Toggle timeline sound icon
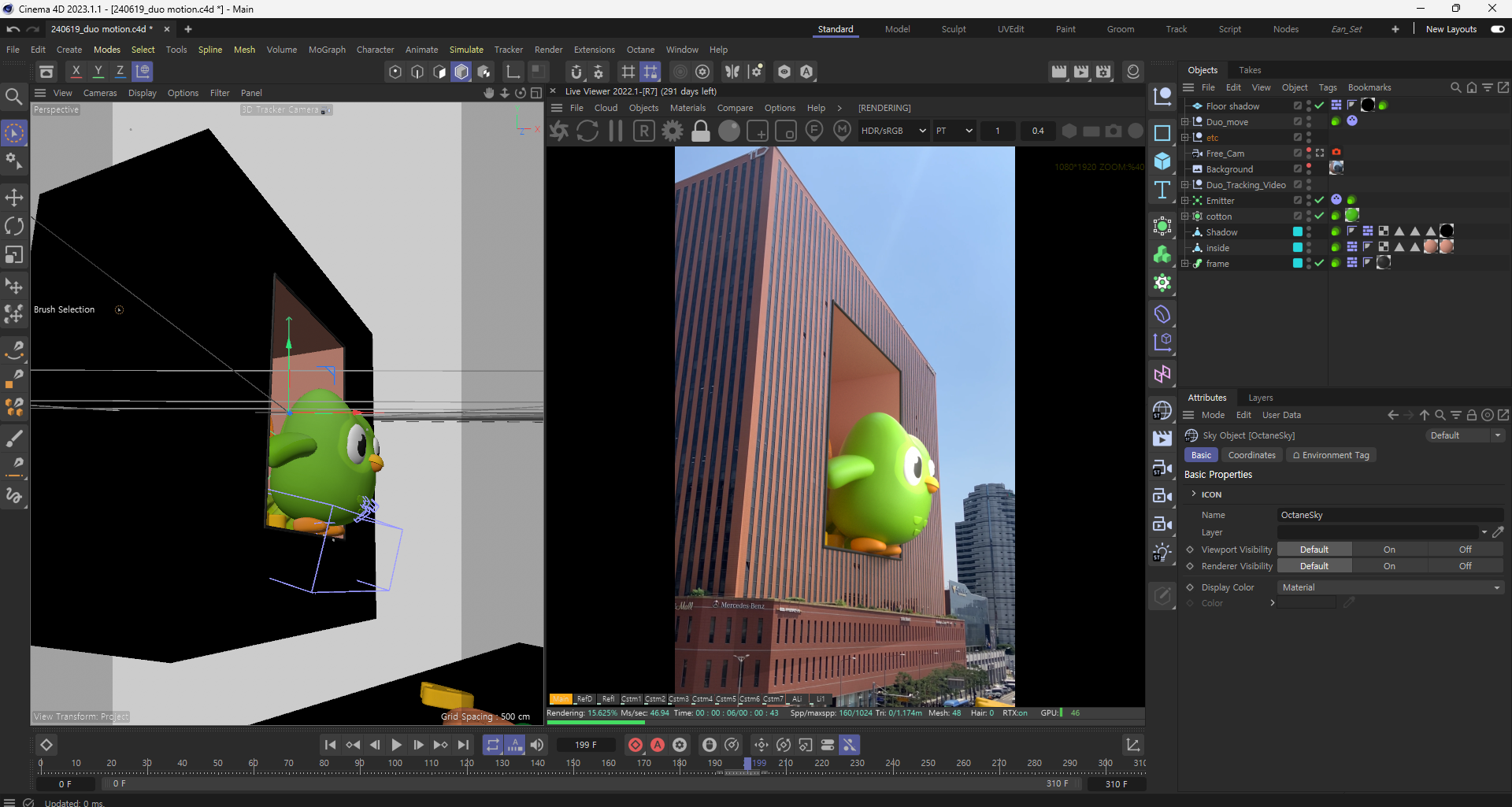The width and height of the screenshot is (1512, 807). 537,745
